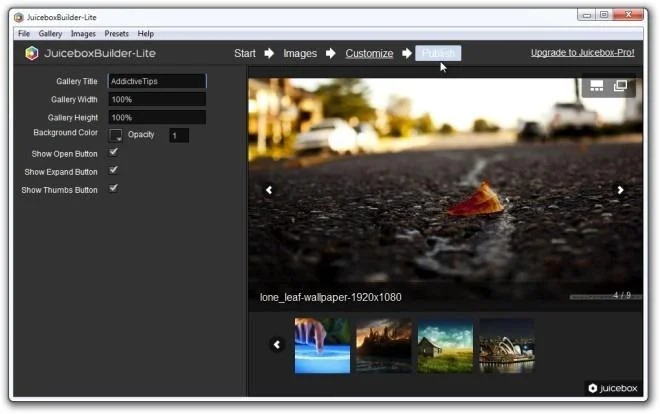Image resolution: width=660 pixels, height=414 pixels.
Task: Click thumbnail strip back arrow
Action: (x=277, y=345)
